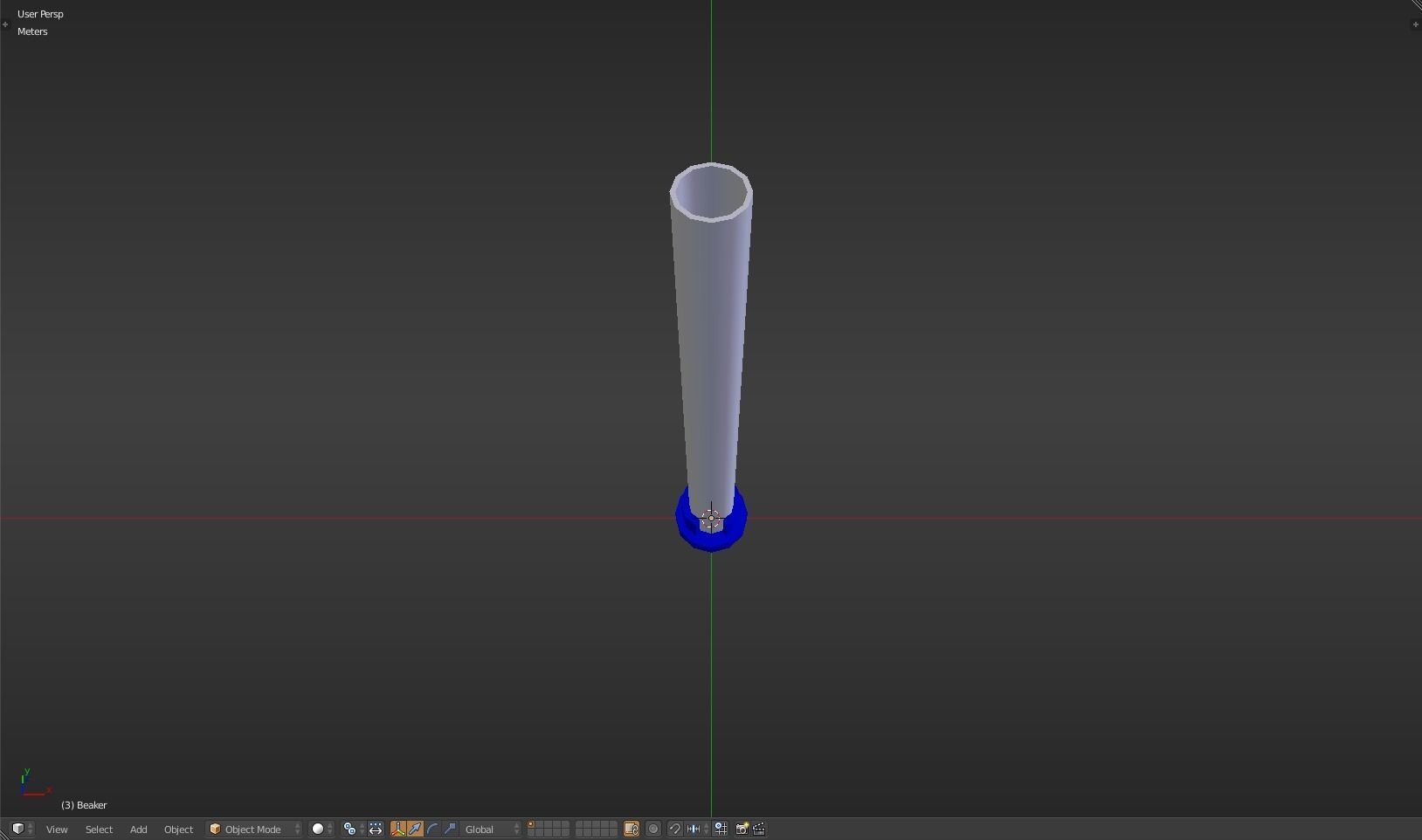The height and width of the screenshot is (840, 1422).
Task: Click the area split corner widget top right
Action: coord(1416,5)
